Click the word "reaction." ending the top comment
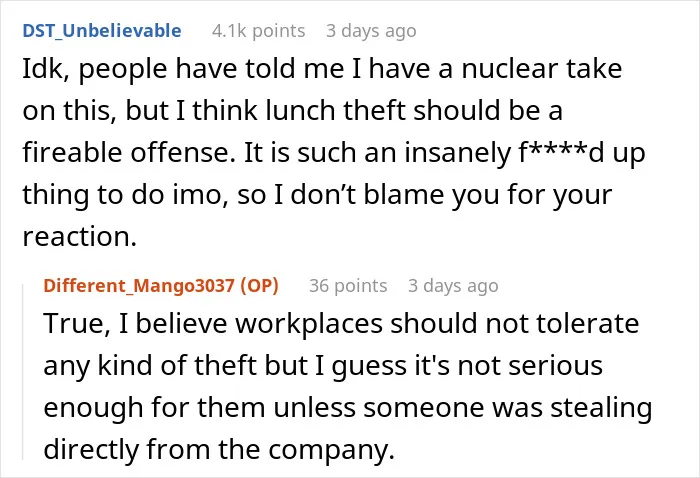 click(79, 237)
